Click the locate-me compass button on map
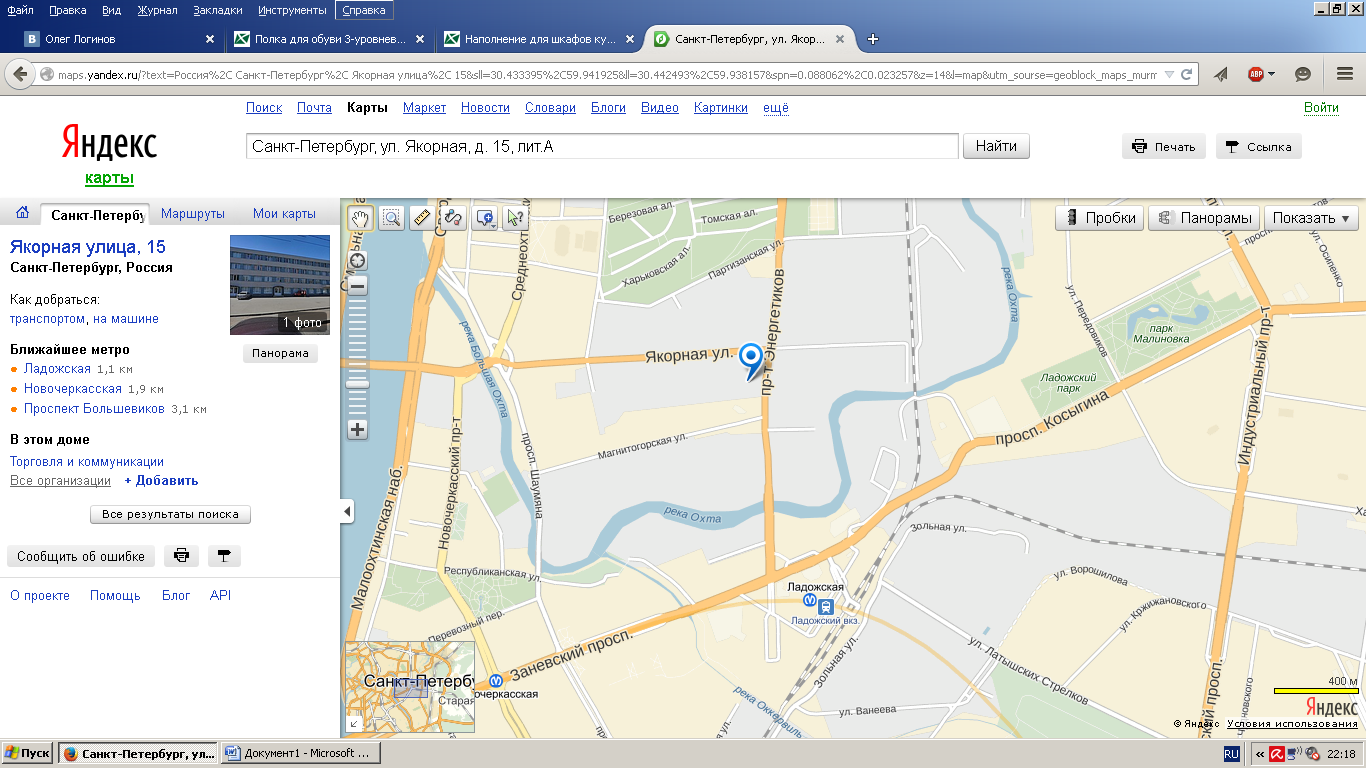This screenshot has width=1366, height=768. tap(357, 261)
